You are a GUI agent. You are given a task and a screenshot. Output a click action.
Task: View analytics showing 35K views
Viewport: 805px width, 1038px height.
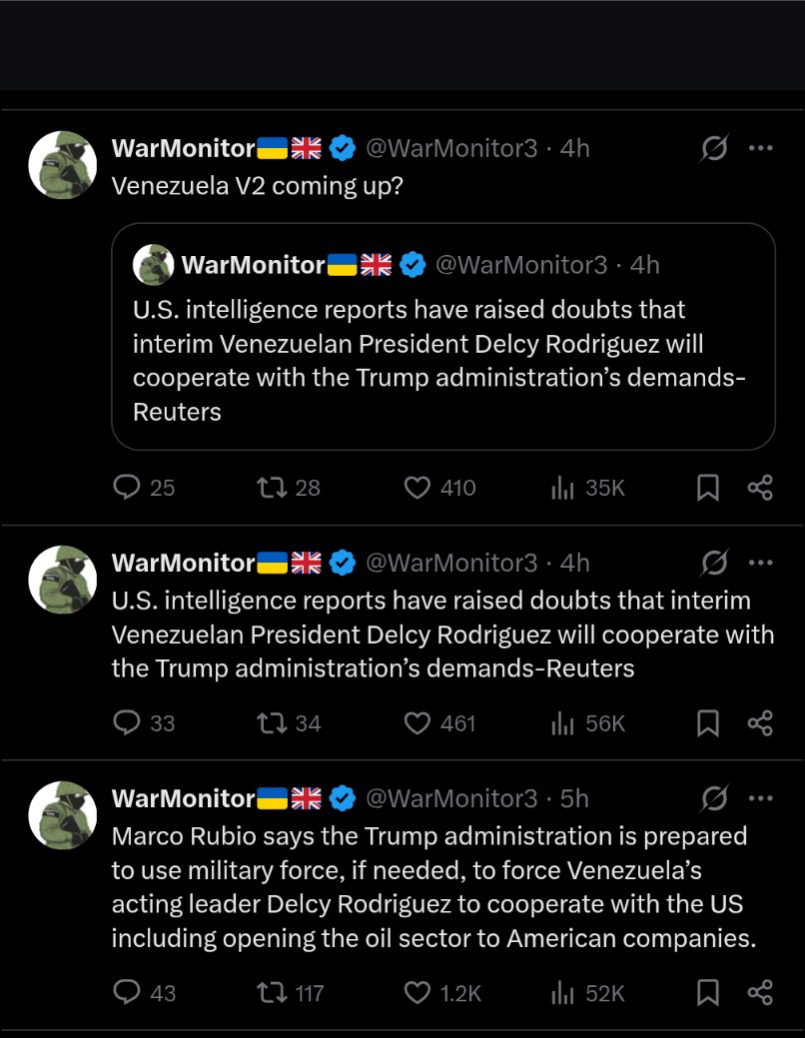(x=563, y=487)
